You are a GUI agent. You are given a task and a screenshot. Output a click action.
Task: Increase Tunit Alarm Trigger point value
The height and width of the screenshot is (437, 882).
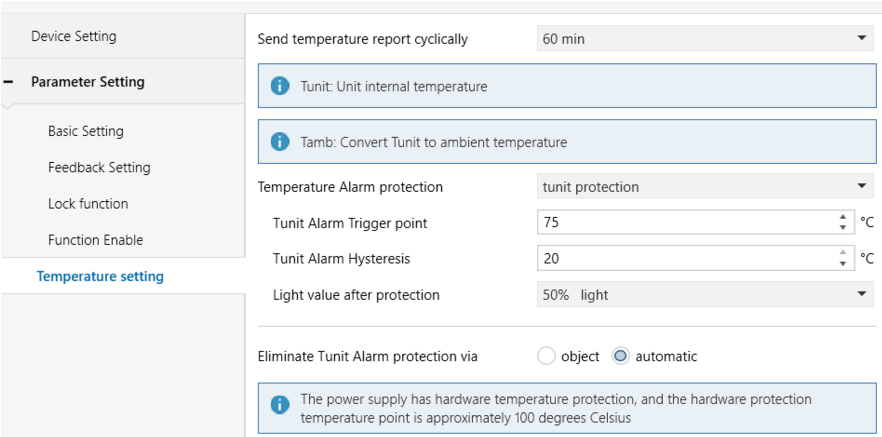[x=843, y=218]
